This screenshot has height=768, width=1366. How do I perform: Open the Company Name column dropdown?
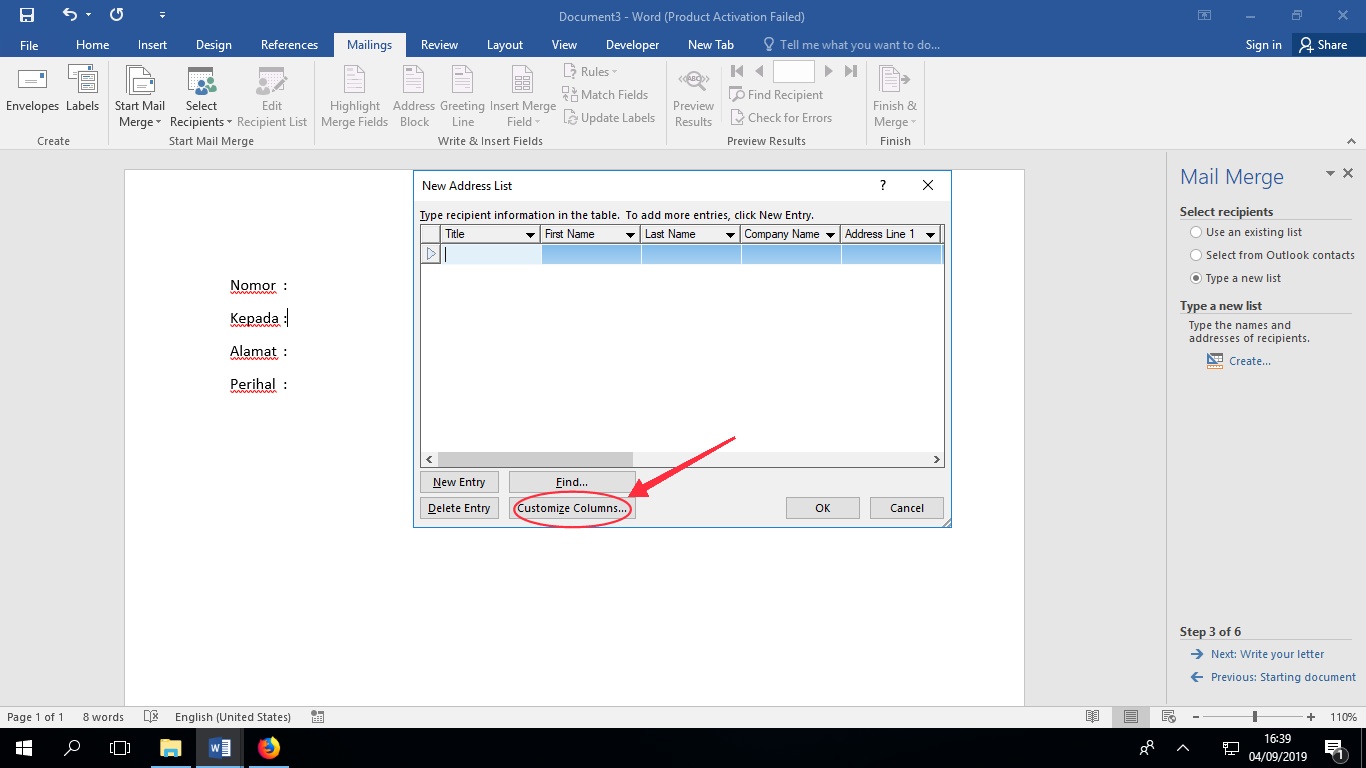coord(830,234)
